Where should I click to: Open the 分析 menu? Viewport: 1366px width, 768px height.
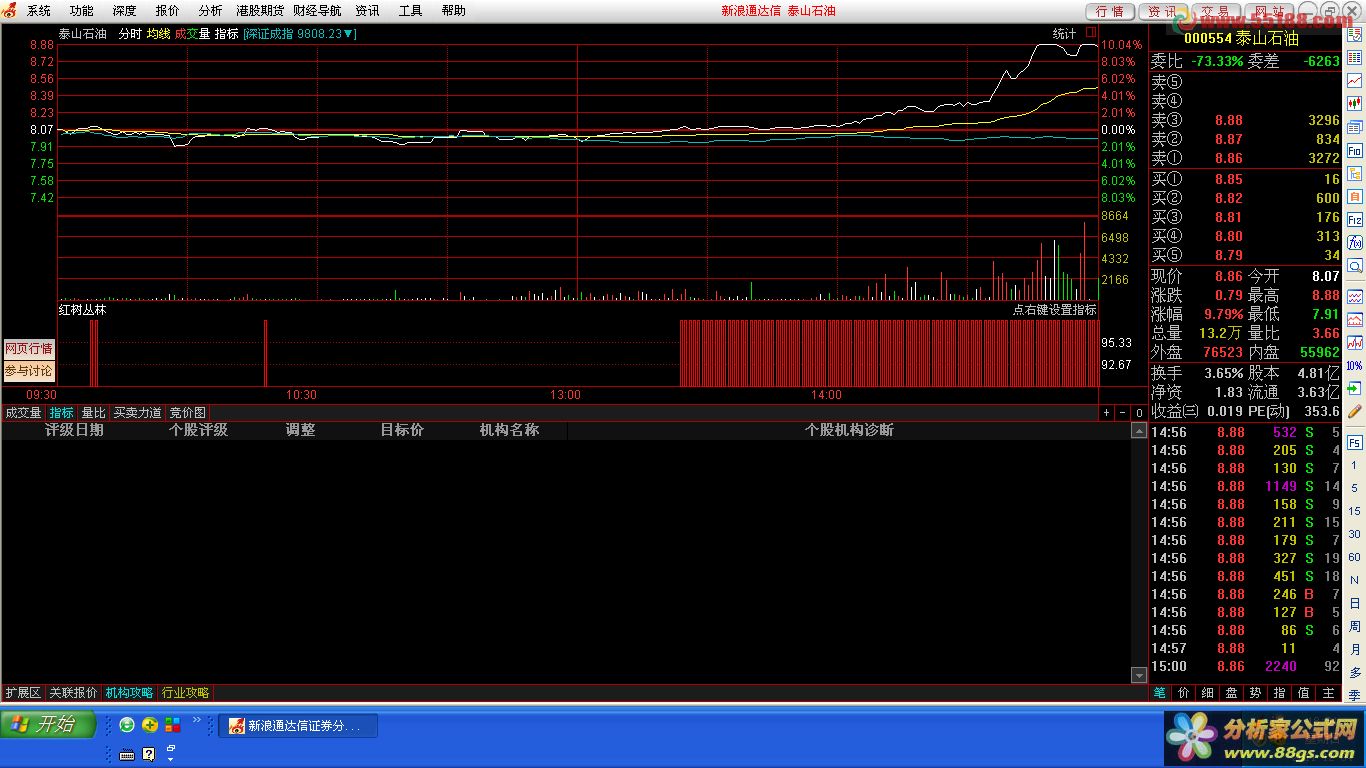(210, 11)
